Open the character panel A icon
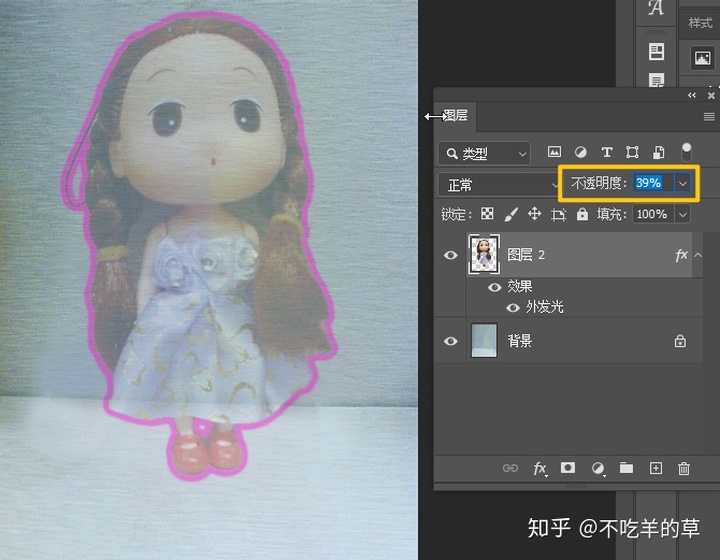The image size is (720, 560). point(656,8)
